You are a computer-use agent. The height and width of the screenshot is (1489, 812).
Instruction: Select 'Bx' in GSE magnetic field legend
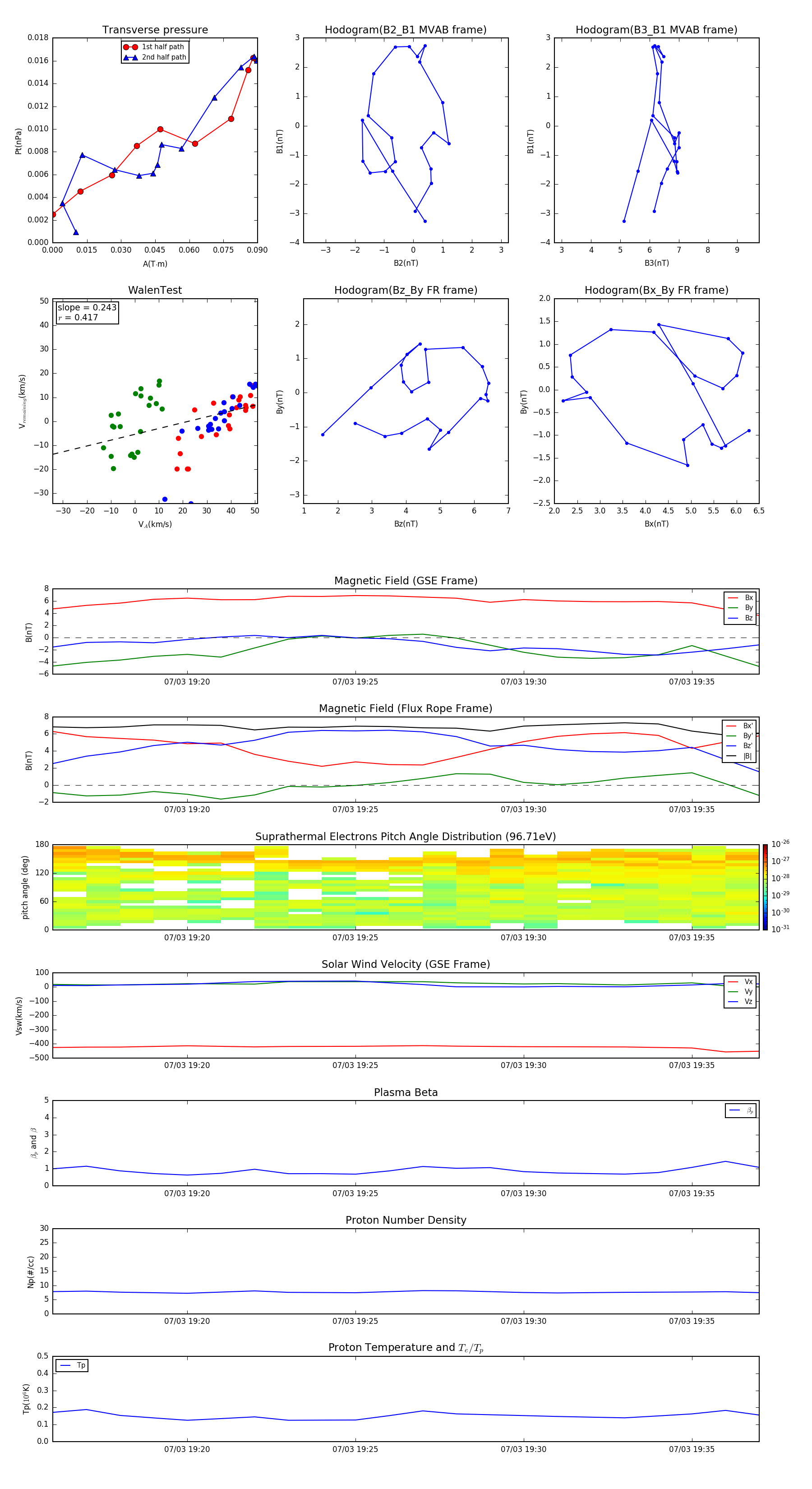coord(741,598)
